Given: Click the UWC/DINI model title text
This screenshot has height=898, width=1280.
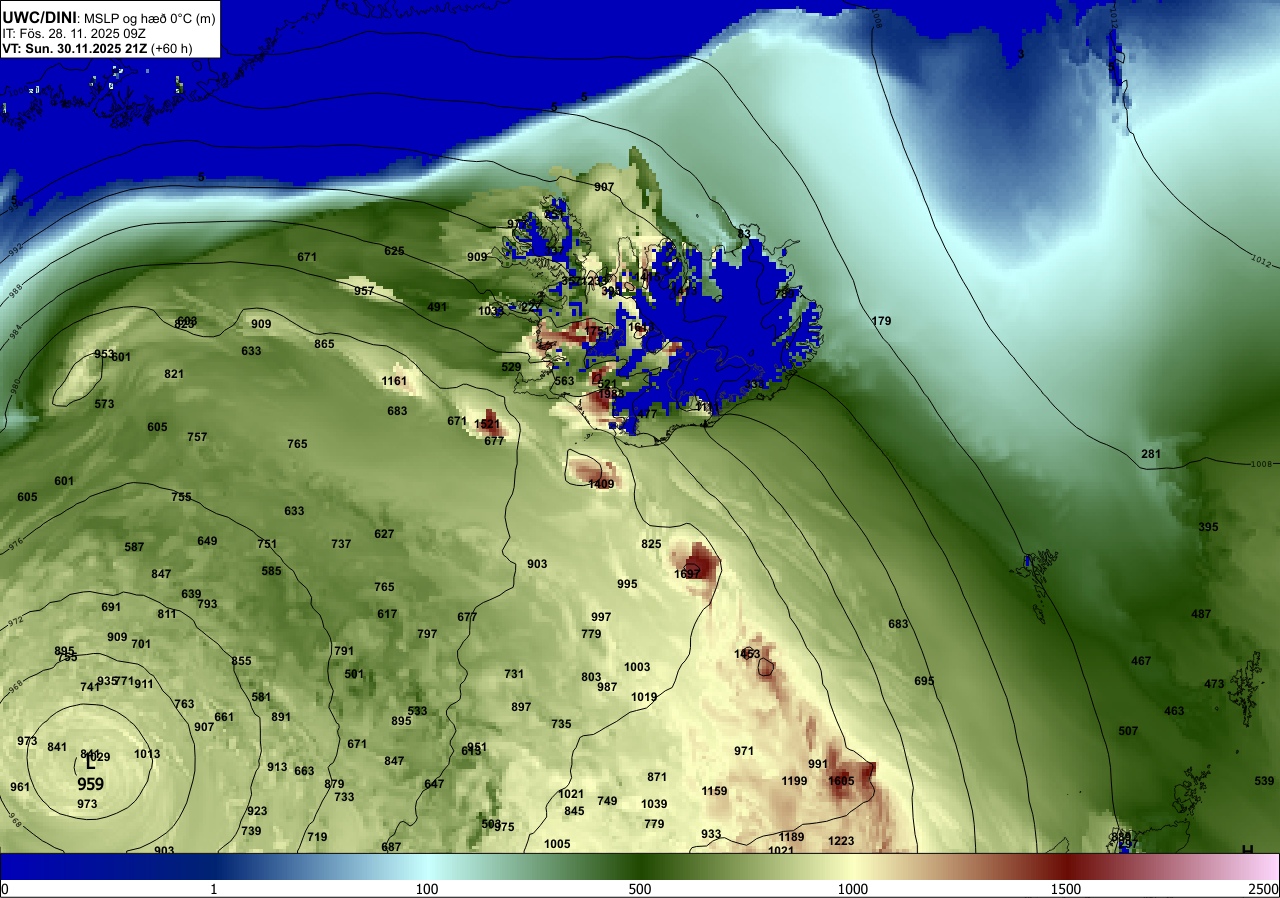Looking at the screenshot, I should (39, 17).
